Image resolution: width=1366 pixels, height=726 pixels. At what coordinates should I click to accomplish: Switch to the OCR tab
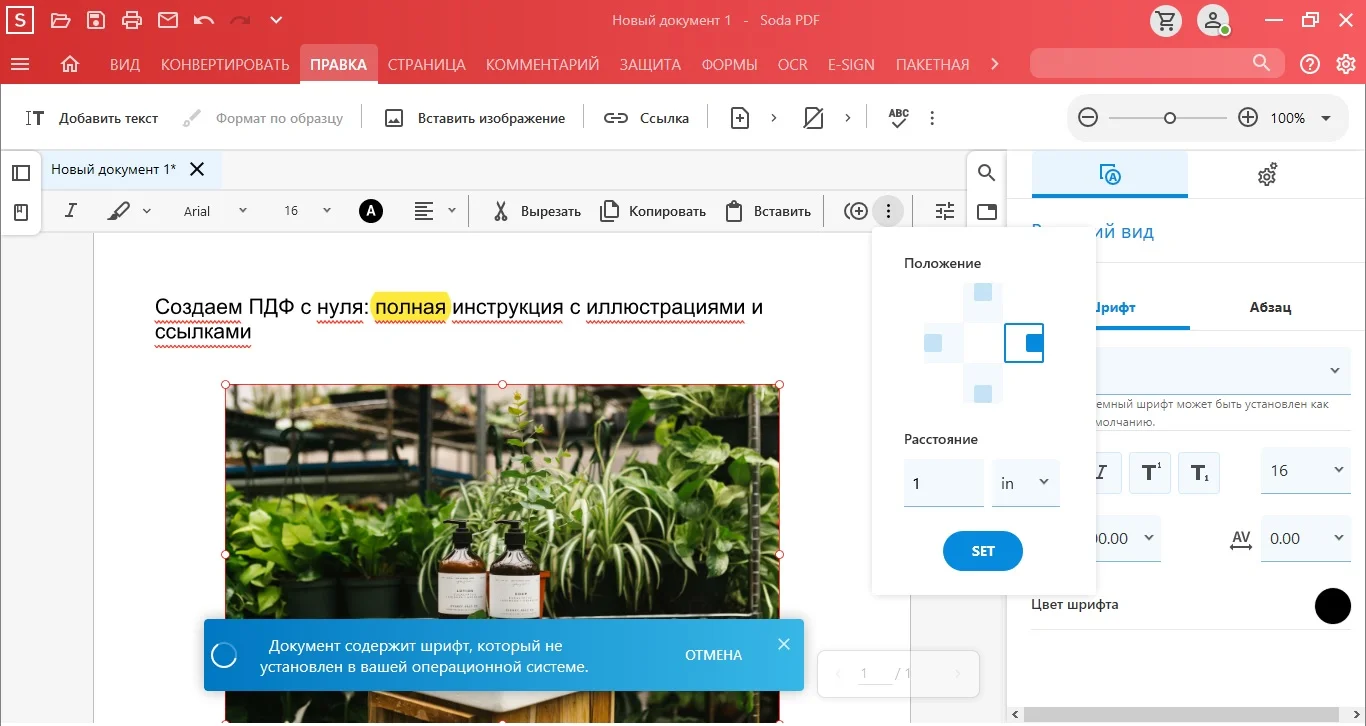coord(793,64)
